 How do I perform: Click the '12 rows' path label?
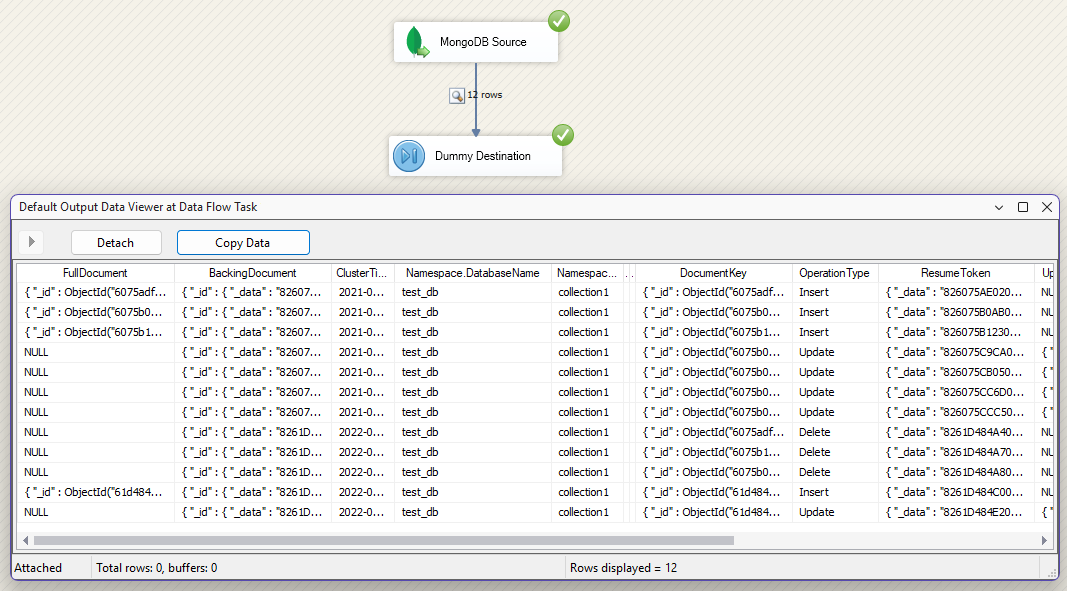click(485, 95)
